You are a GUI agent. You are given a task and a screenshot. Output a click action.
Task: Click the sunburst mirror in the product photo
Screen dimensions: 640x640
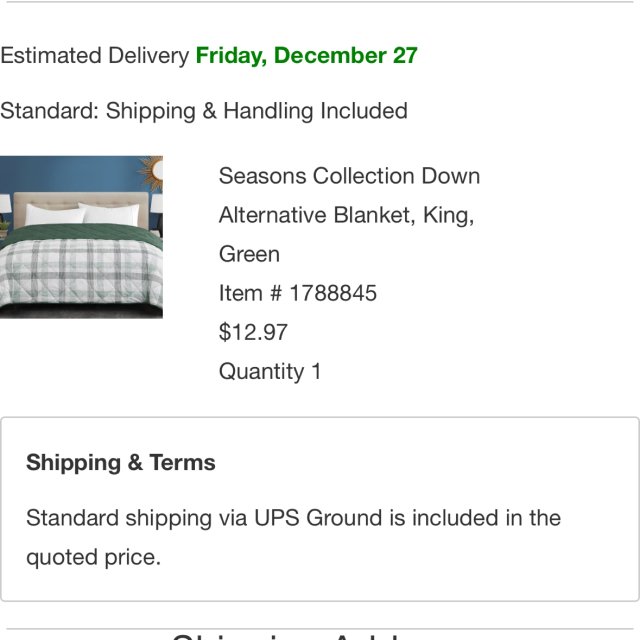tap(153, 176)
